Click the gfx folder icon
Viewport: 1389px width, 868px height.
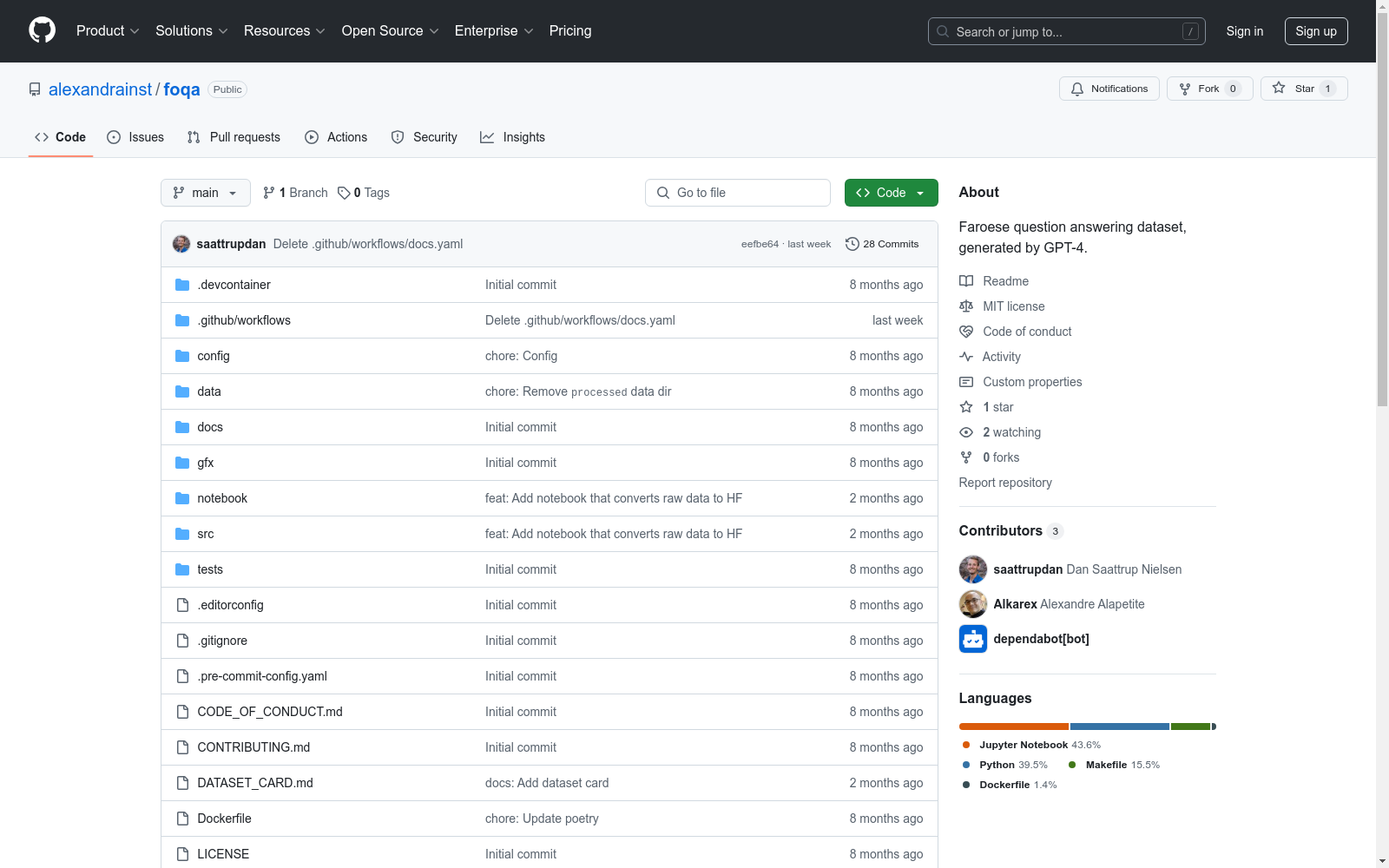182,463
